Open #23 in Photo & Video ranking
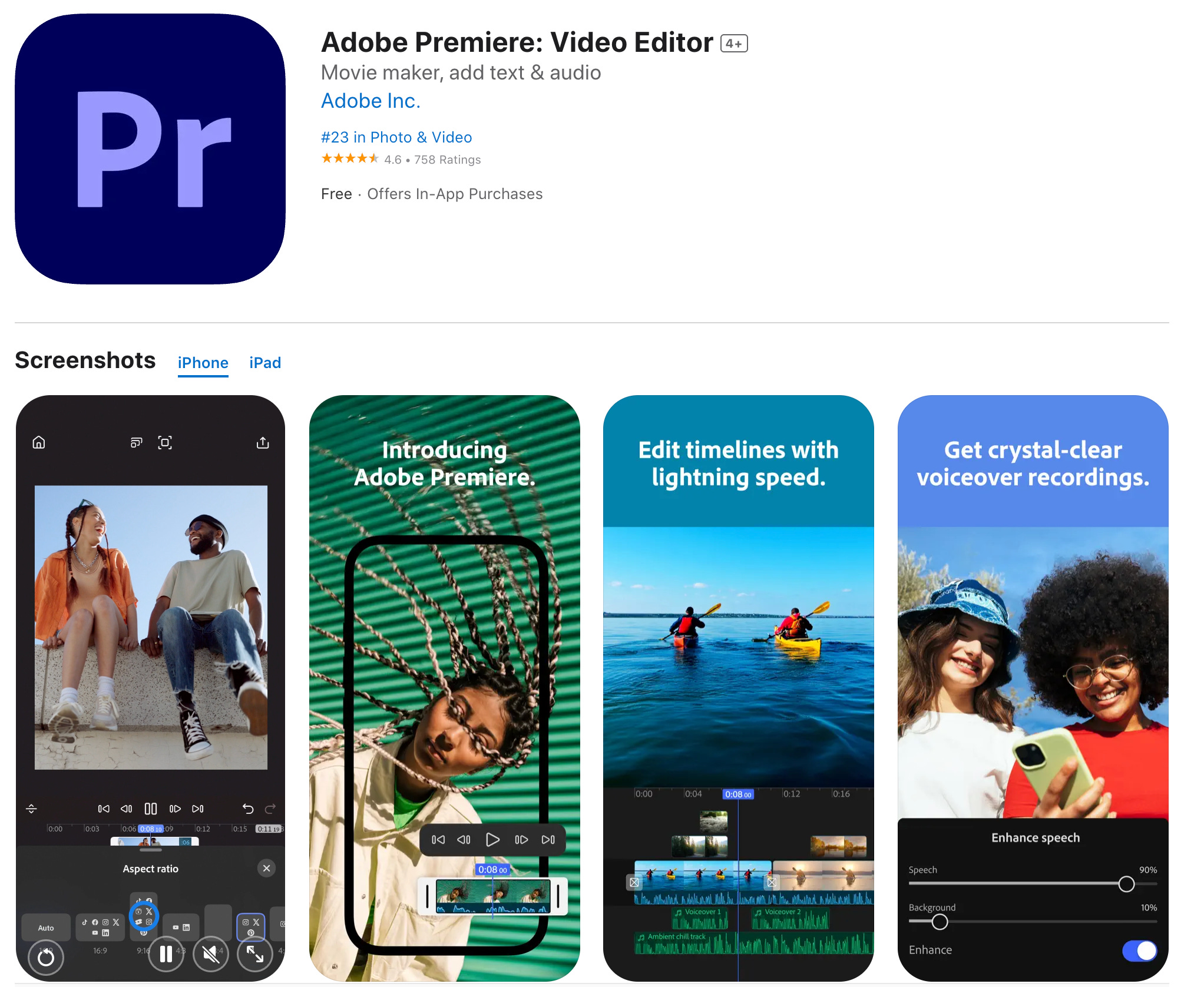This screenshot has height=987, width=1204. [x=396, y=137]
